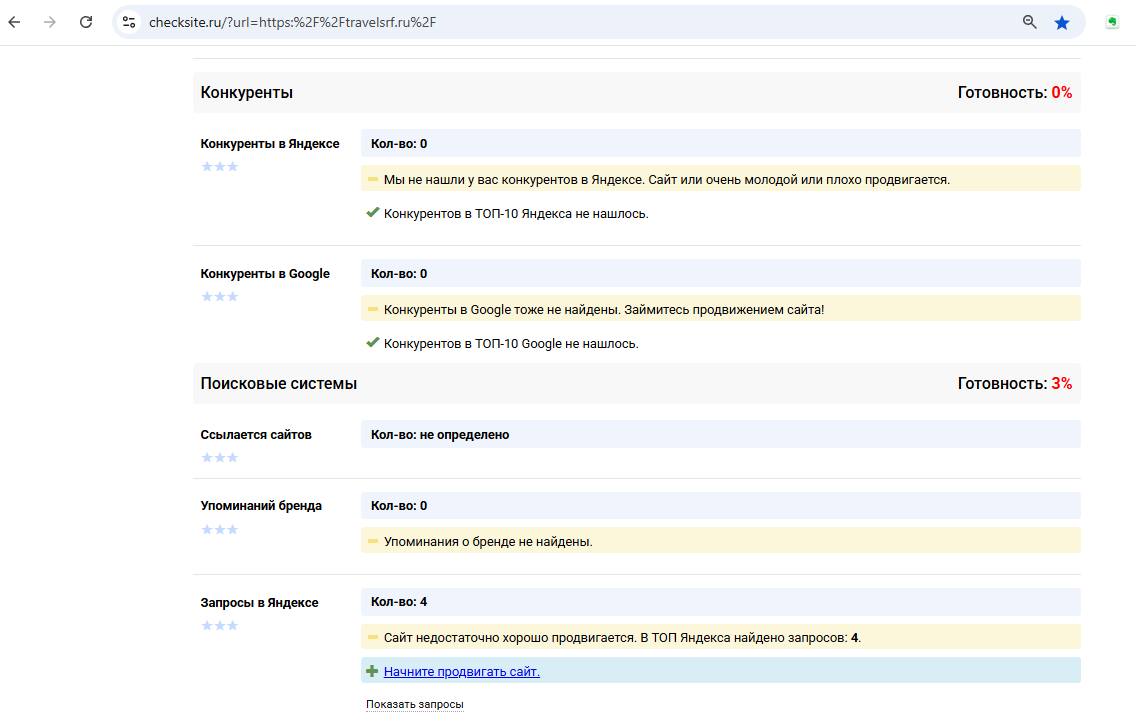Open the Начните продвигать сайт link
This screenshot has width=1136, height=725.
tap(462, 671)
